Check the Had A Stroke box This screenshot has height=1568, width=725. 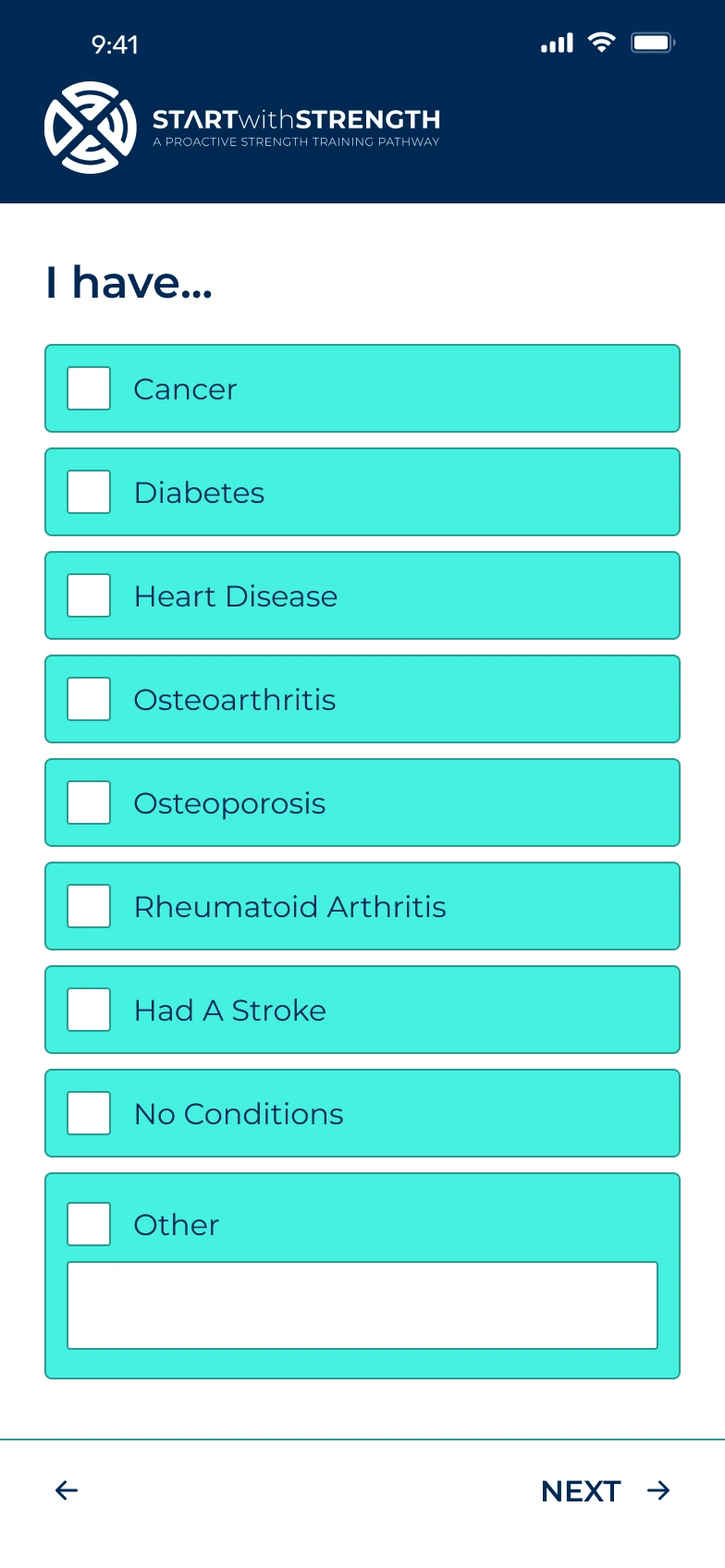(89, 1010)
